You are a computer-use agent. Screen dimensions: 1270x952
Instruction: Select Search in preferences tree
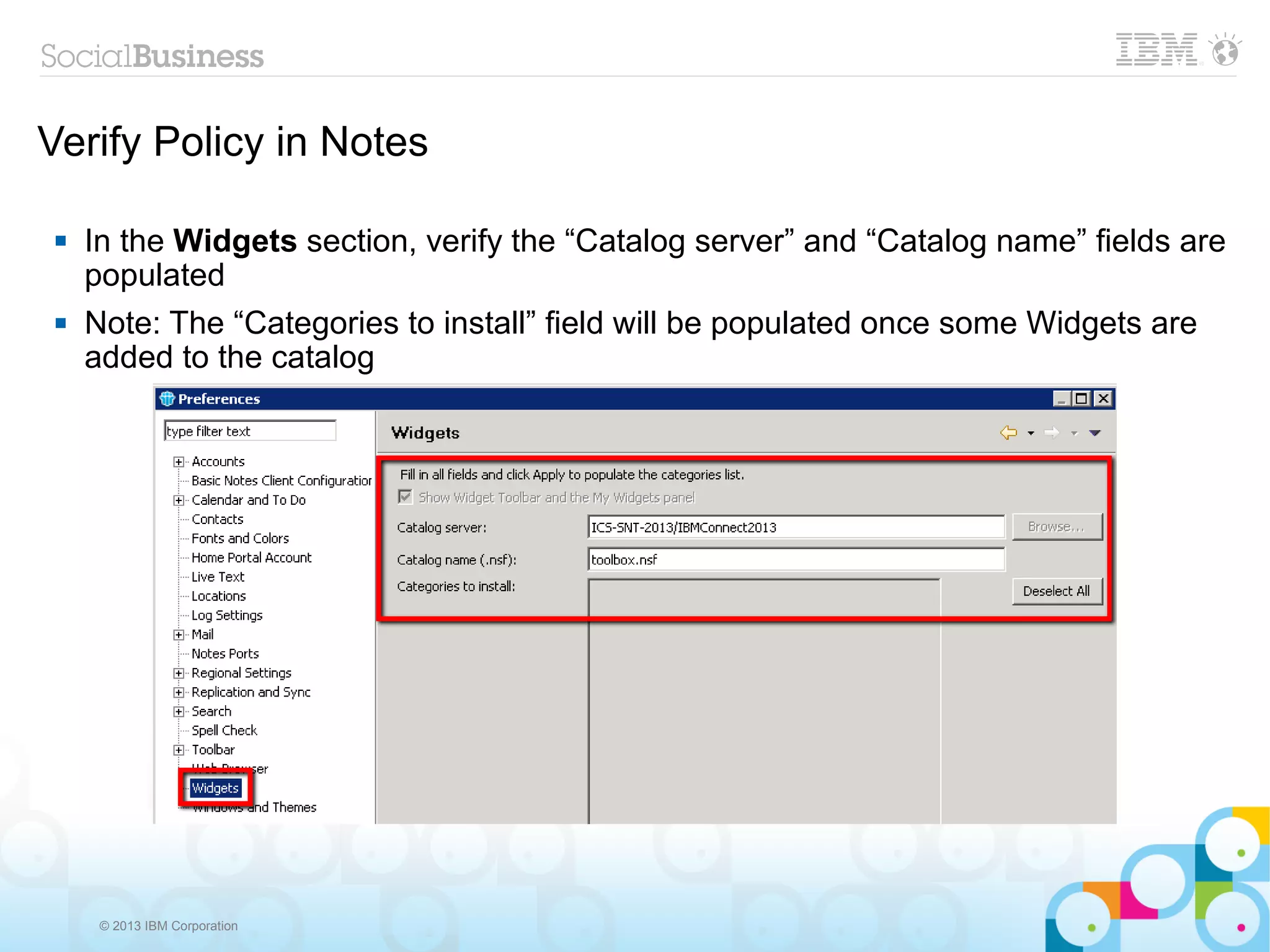click(211, 711)
